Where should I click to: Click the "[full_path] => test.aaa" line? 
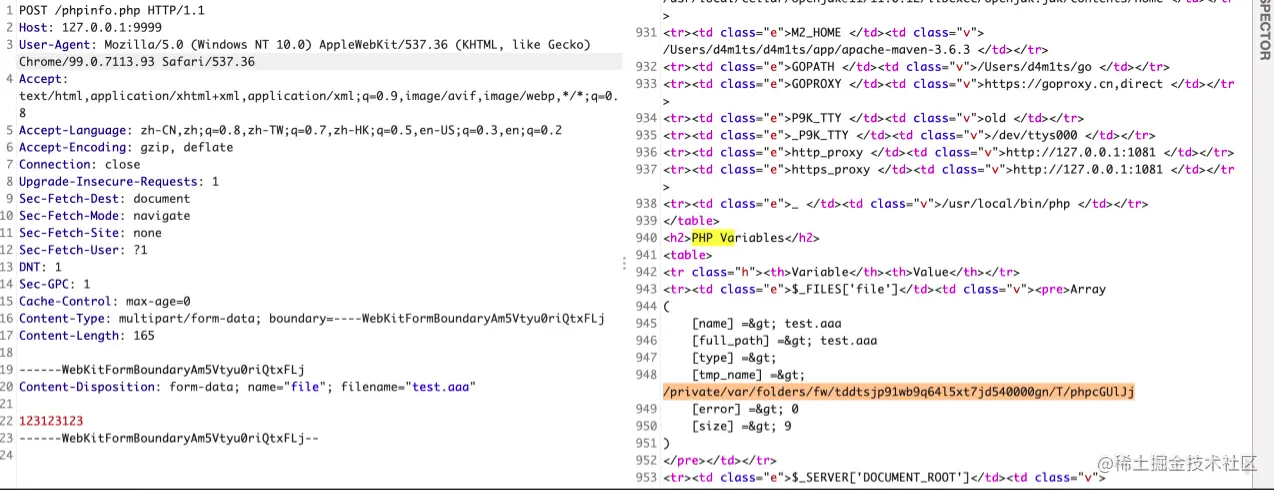pos(784,340)
